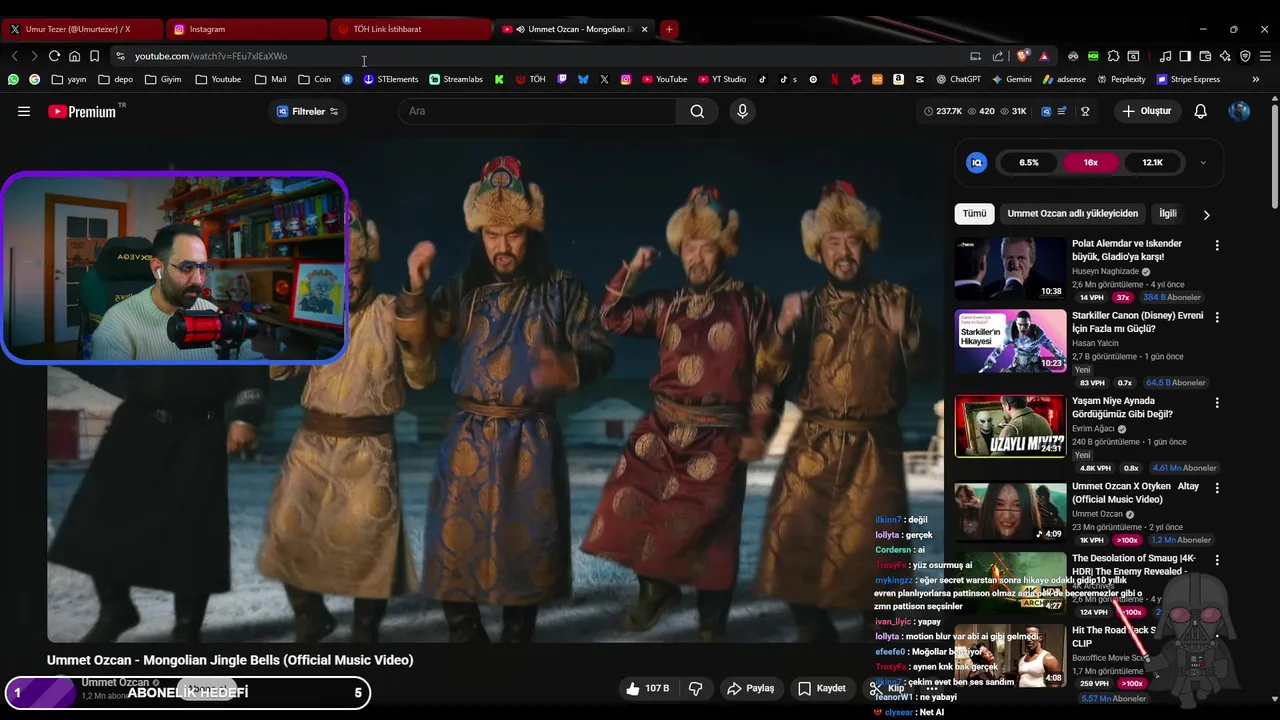Open options for Starkiller Canon video
The image size is (1280, 720).
click(1217, 317)
